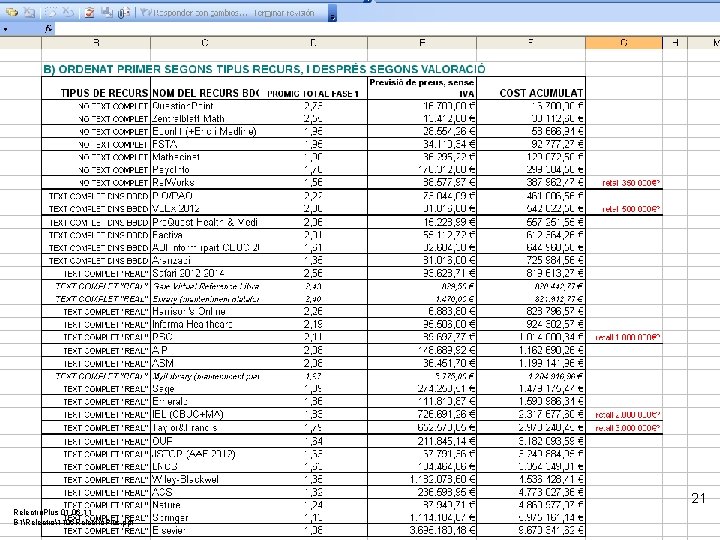Click the 'Safari 2012 2014' cell
Viewport: 720px width, 540px height.
(x=205, y=273)
